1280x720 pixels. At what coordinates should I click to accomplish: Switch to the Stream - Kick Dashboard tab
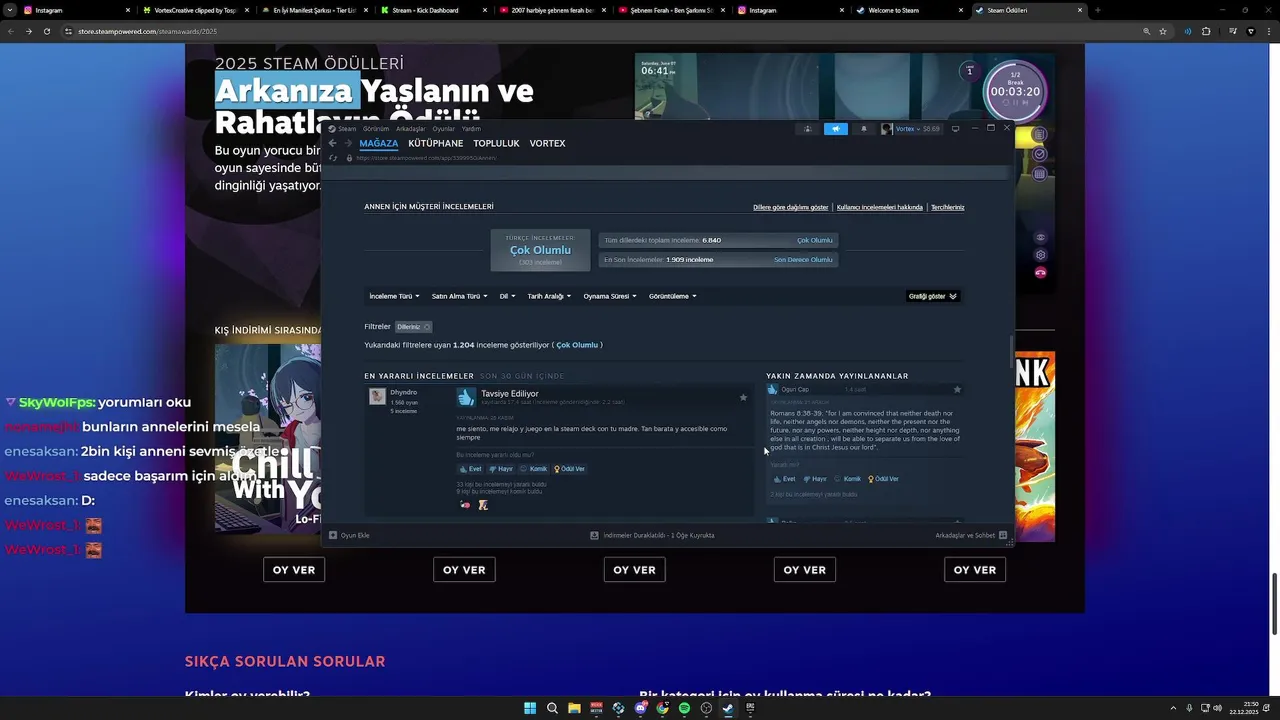pyautogui.click(x=435, y=10)
